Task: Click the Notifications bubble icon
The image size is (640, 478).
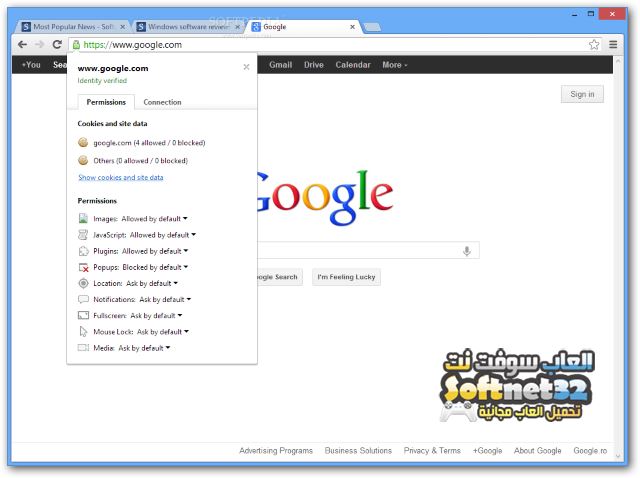Action: tap(83, 299)
